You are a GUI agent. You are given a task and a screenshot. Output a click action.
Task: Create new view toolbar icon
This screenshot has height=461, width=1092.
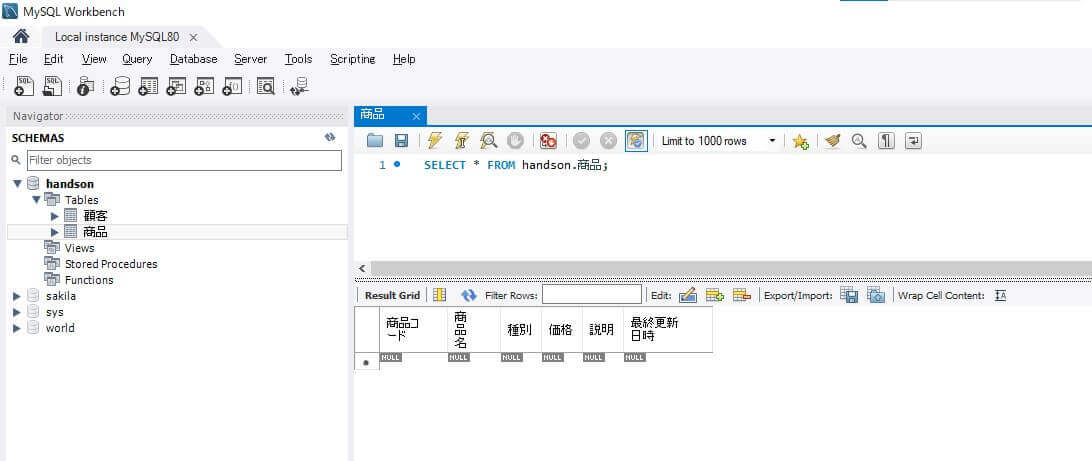pyautogui.click(x=176, y=86)
